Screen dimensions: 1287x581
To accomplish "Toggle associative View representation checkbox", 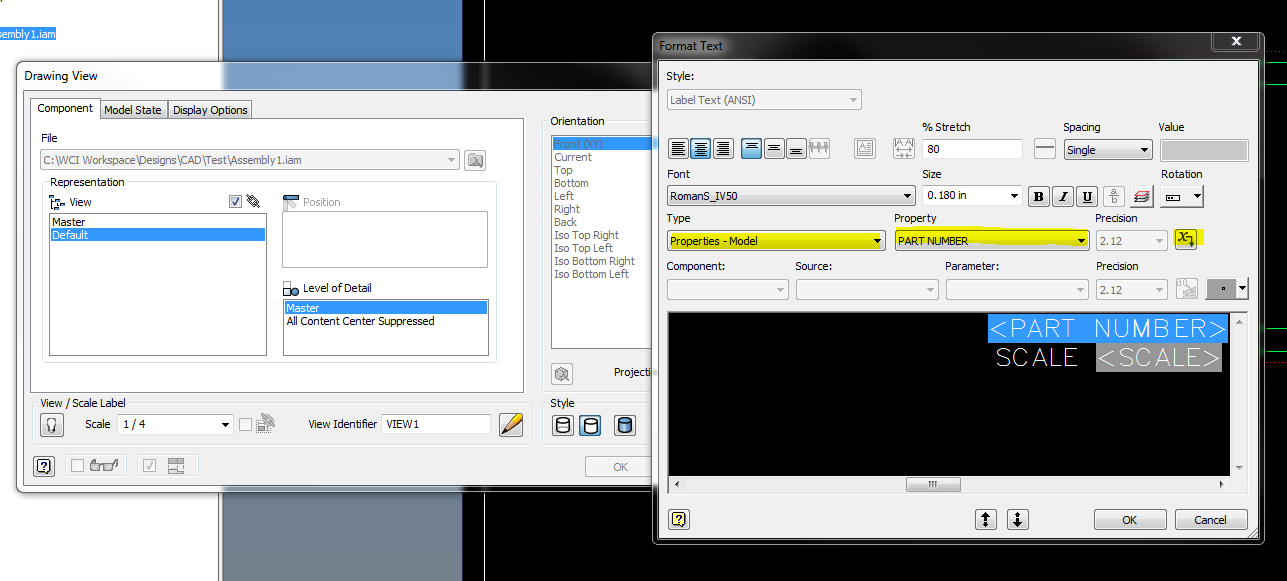I will [235, 202].
